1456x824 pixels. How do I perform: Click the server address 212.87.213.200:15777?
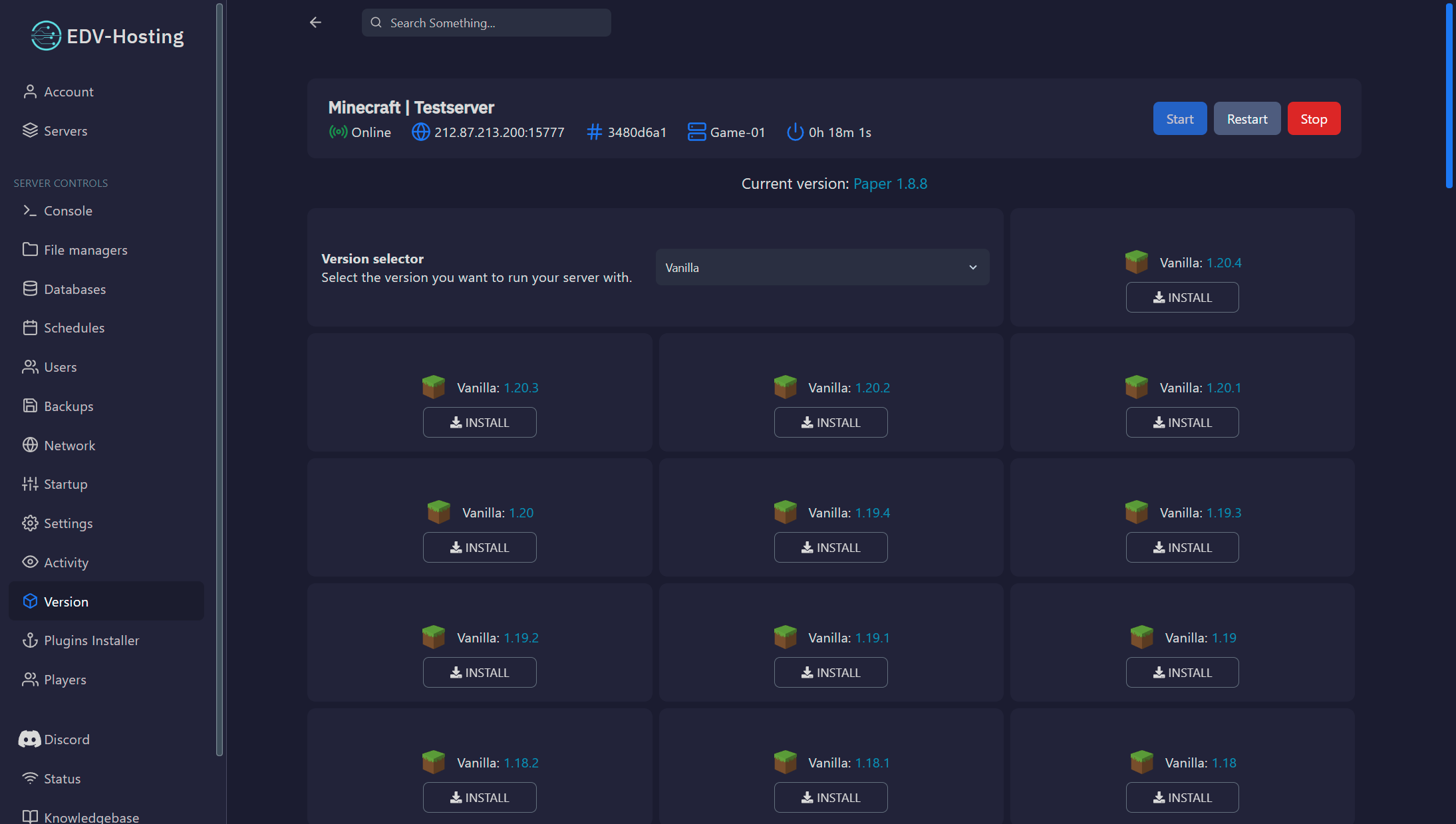[499, 132]
